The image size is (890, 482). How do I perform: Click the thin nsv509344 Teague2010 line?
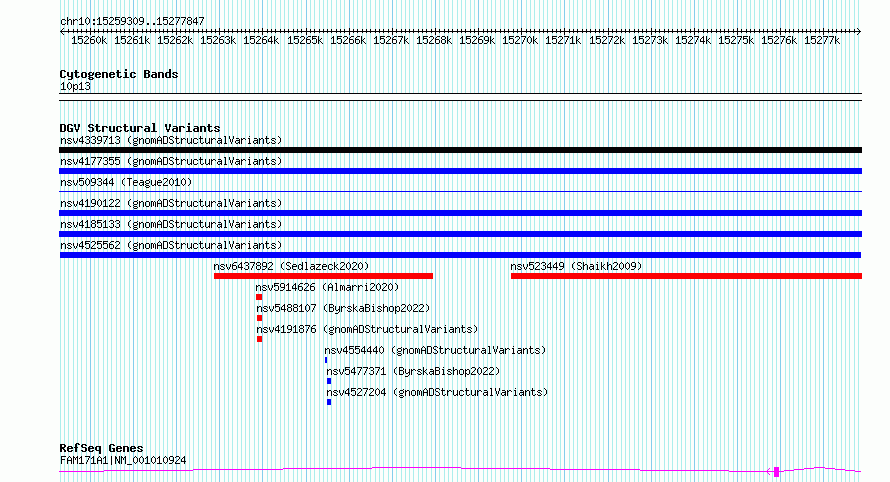[x=460, y=191]
